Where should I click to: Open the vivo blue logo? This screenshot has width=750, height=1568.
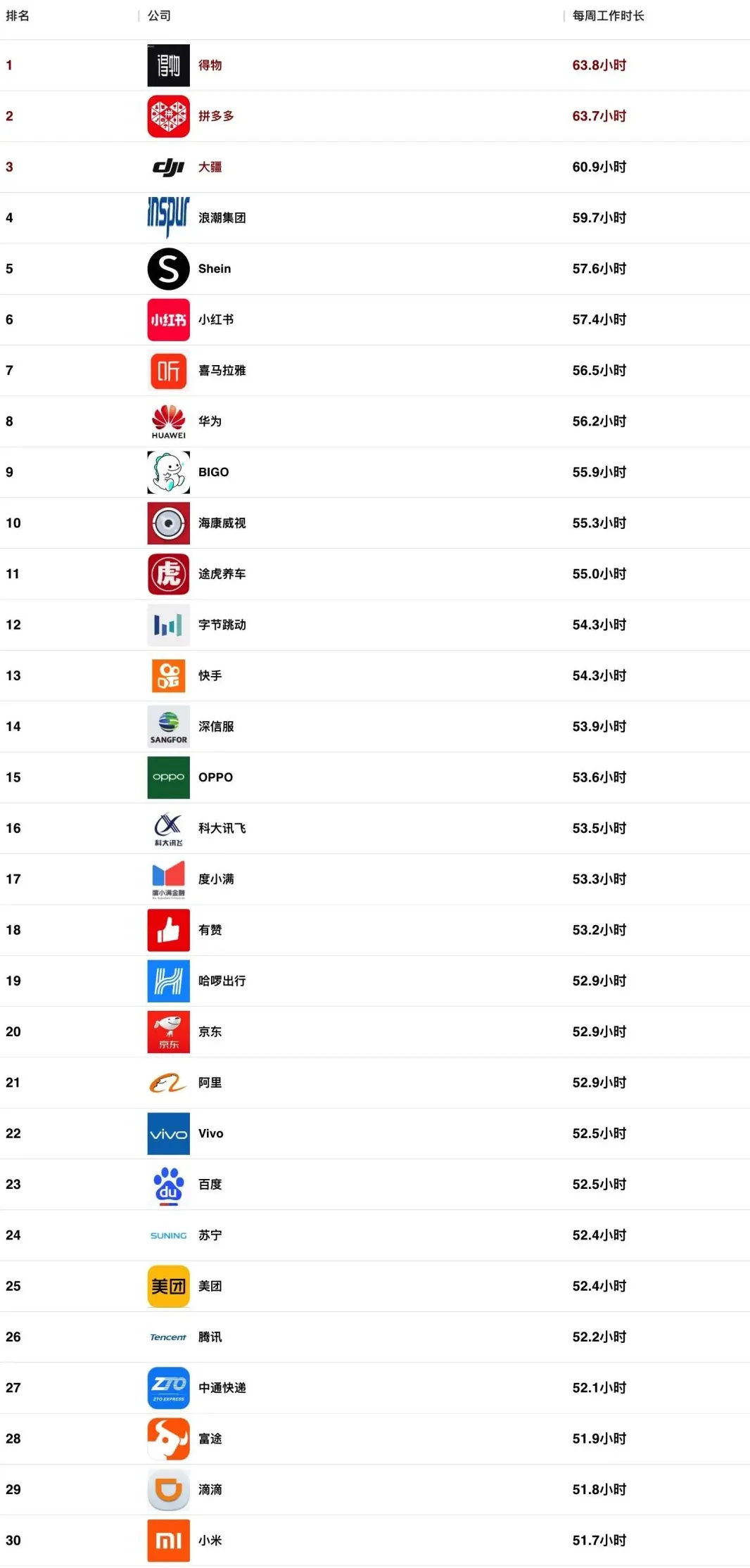pos(168,1133)
